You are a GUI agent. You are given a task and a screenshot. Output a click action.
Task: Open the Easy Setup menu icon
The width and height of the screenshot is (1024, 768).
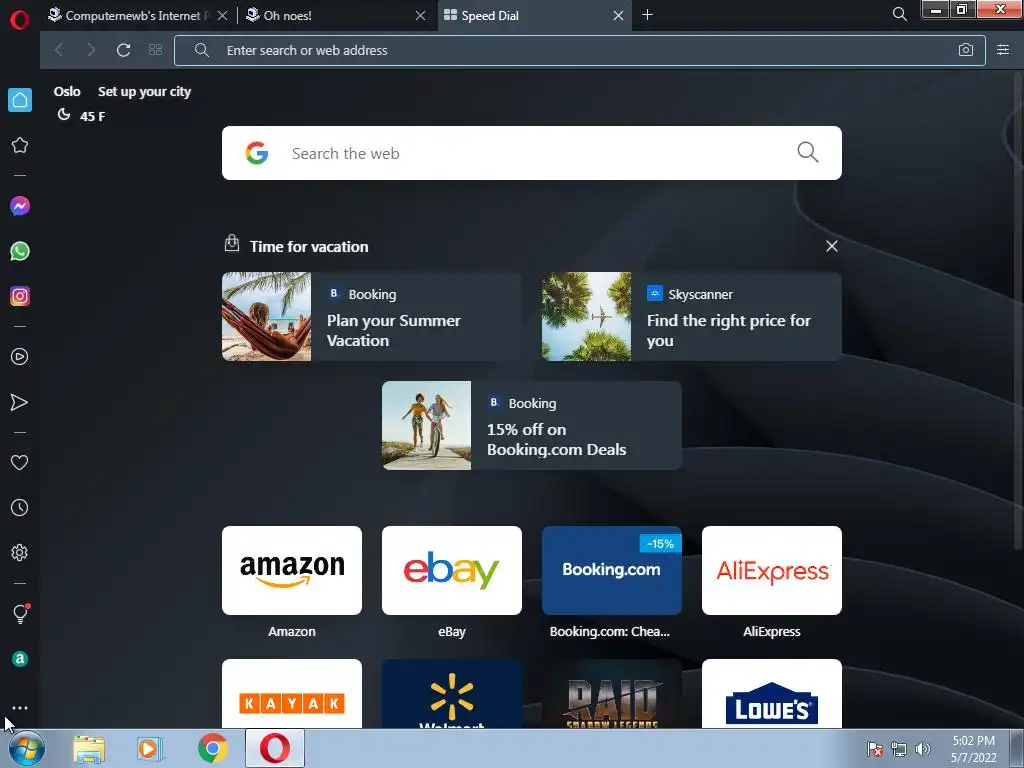click(1003, 50)
